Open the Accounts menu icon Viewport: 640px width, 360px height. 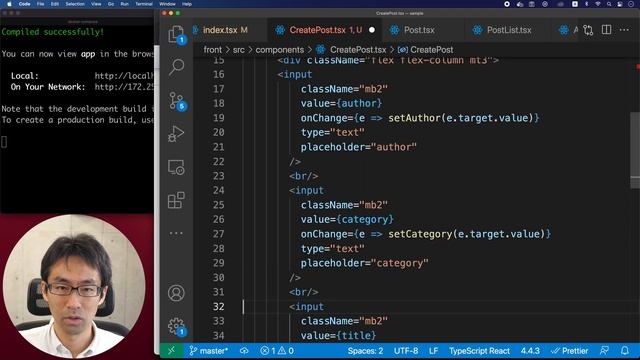(176, 293)
